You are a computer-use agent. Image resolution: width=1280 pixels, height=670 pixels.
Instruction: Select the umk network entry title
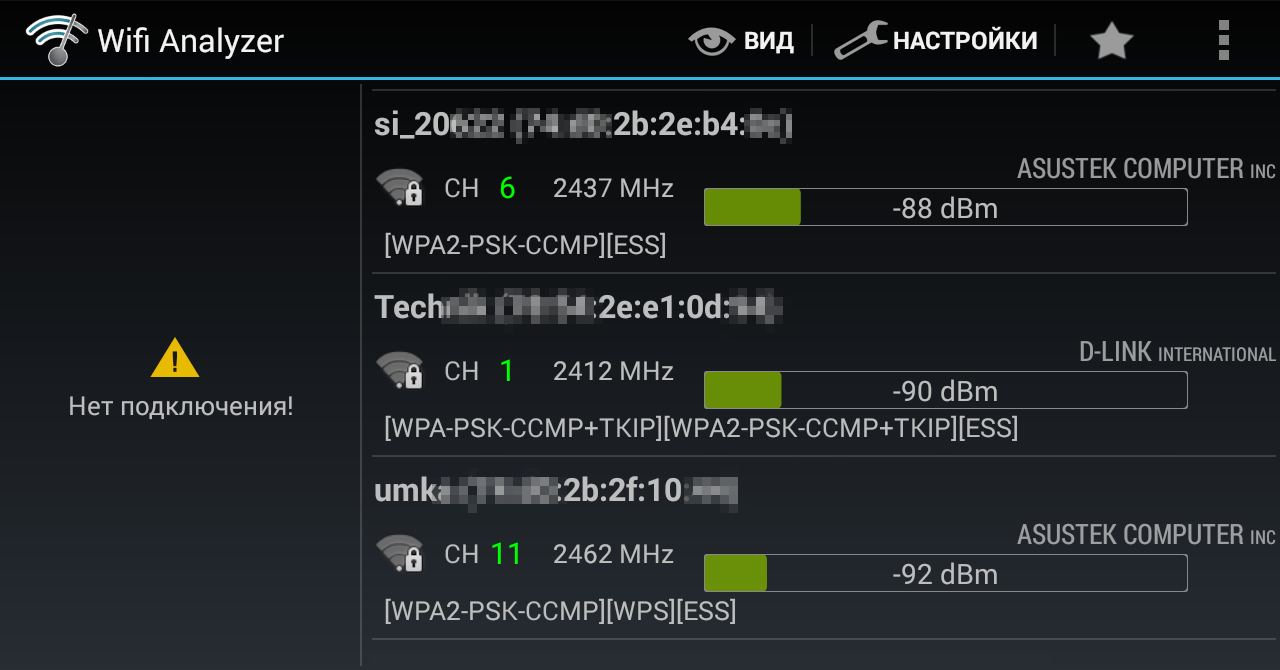pyautogui.click(x=555, y=490)
